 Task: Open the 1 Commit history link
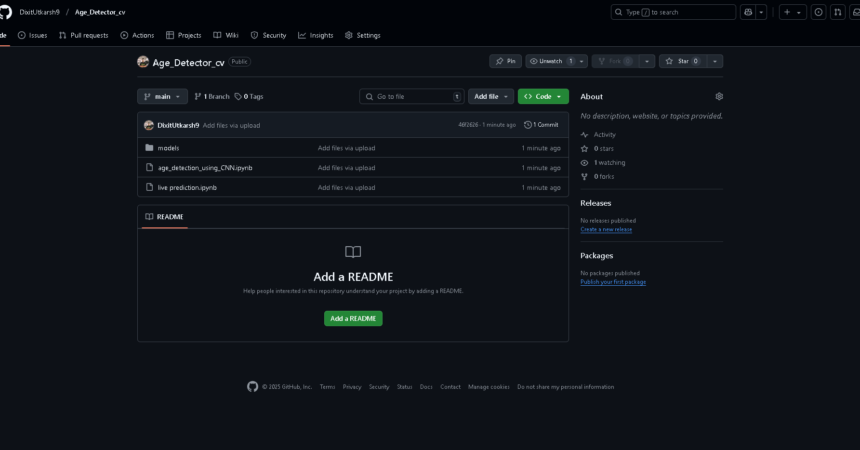[x=541, y=125]
